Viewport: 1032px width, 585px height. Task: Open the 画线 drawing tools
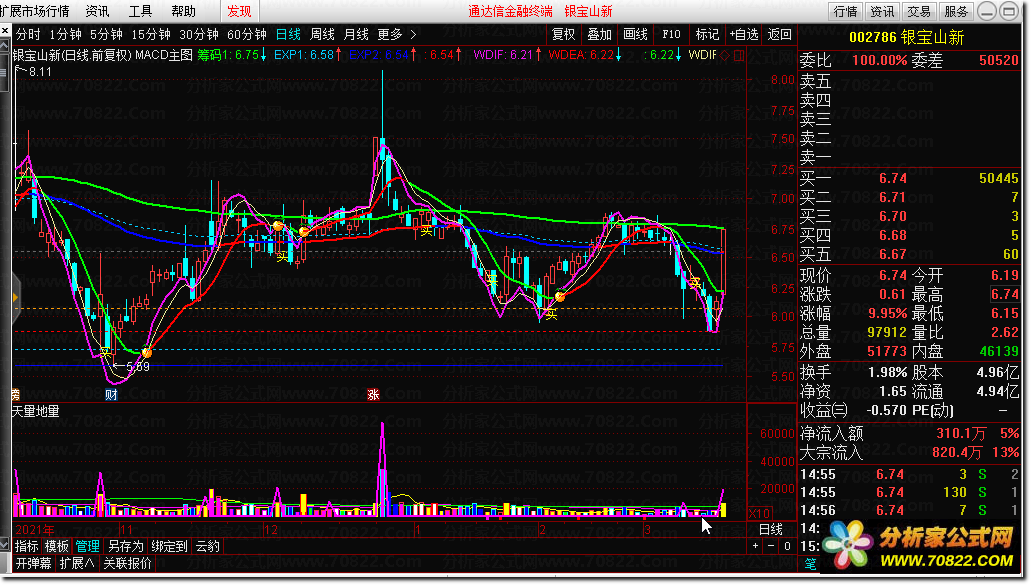636,34
